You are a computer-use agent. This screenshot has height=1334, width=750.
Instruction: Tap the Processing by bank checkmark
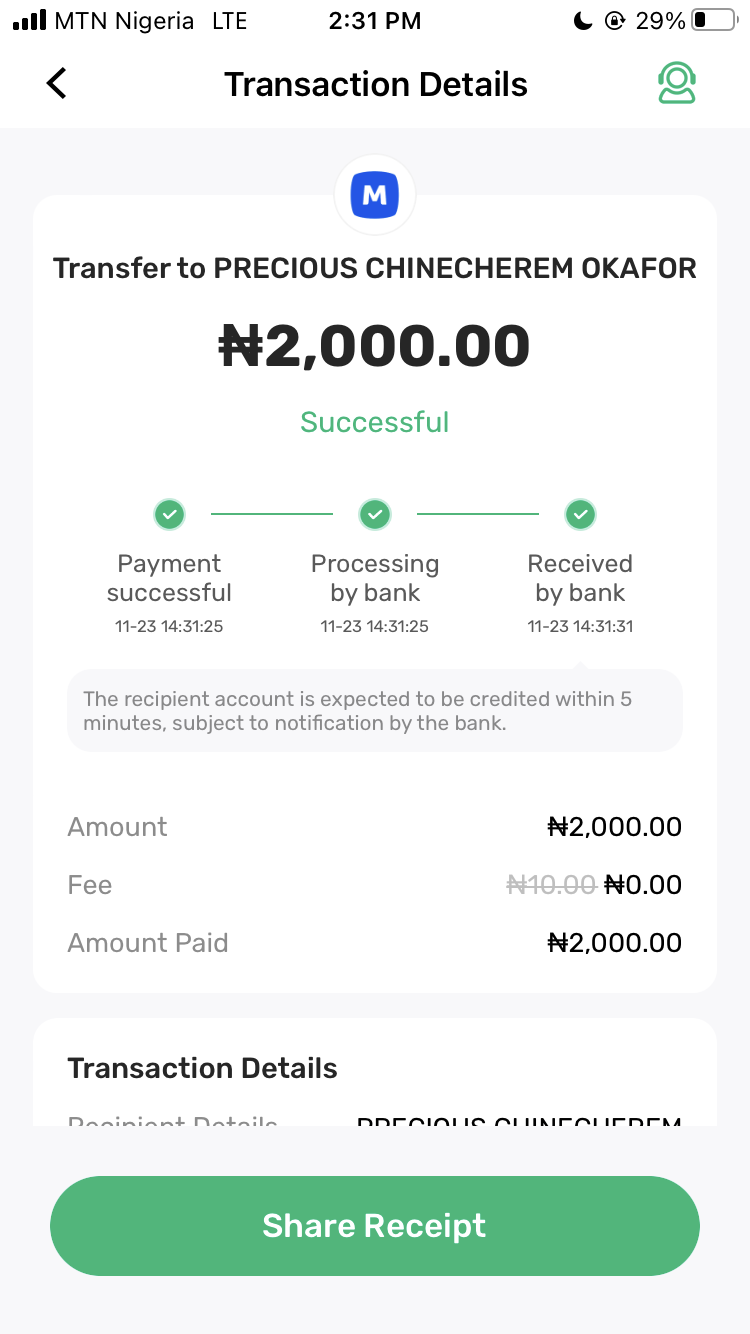click(375, 515)
